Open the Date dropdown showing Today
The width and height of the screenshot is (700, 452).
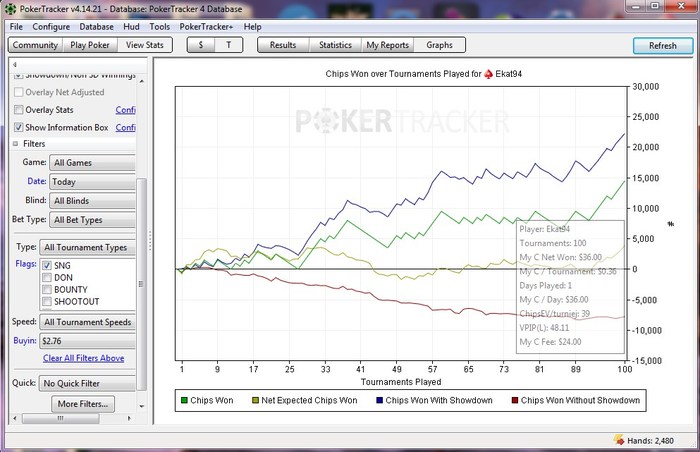pyautogui.click(x=92, y=182)
